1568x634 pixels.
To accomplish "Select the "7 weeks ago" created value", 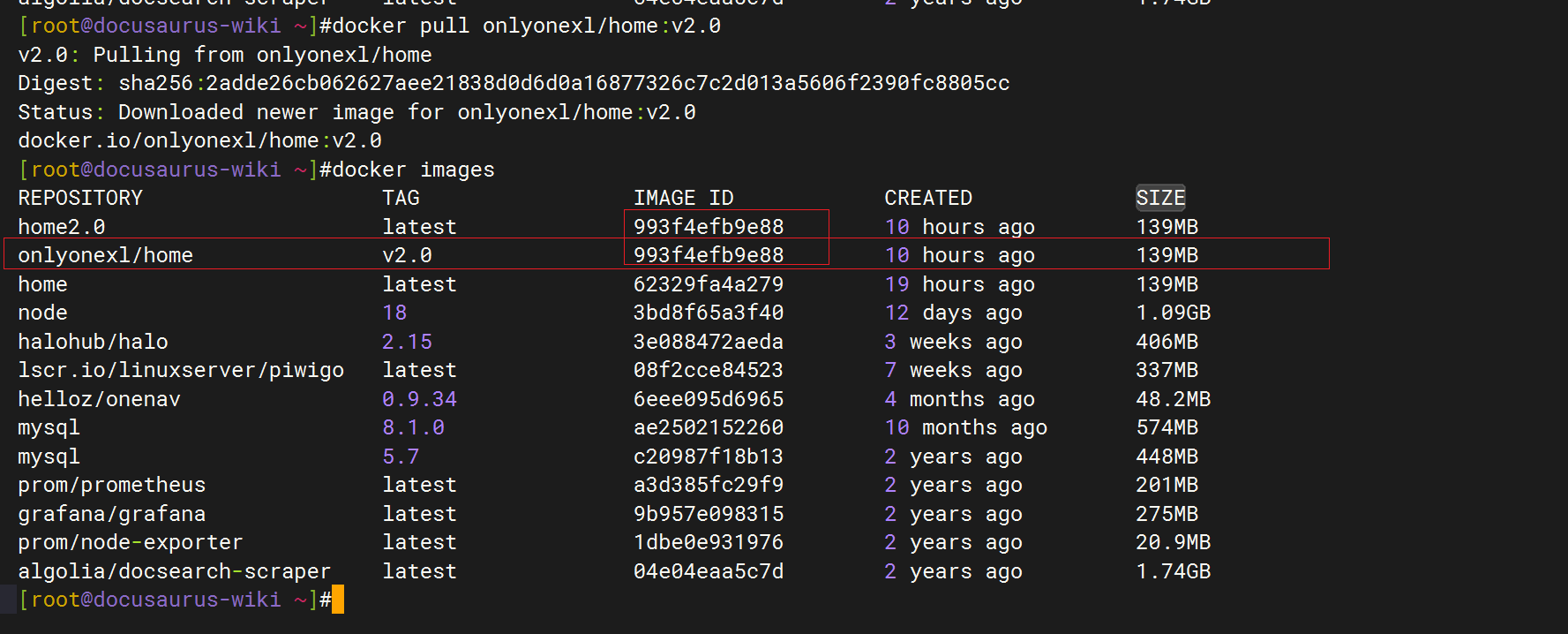I will [953, 370].
